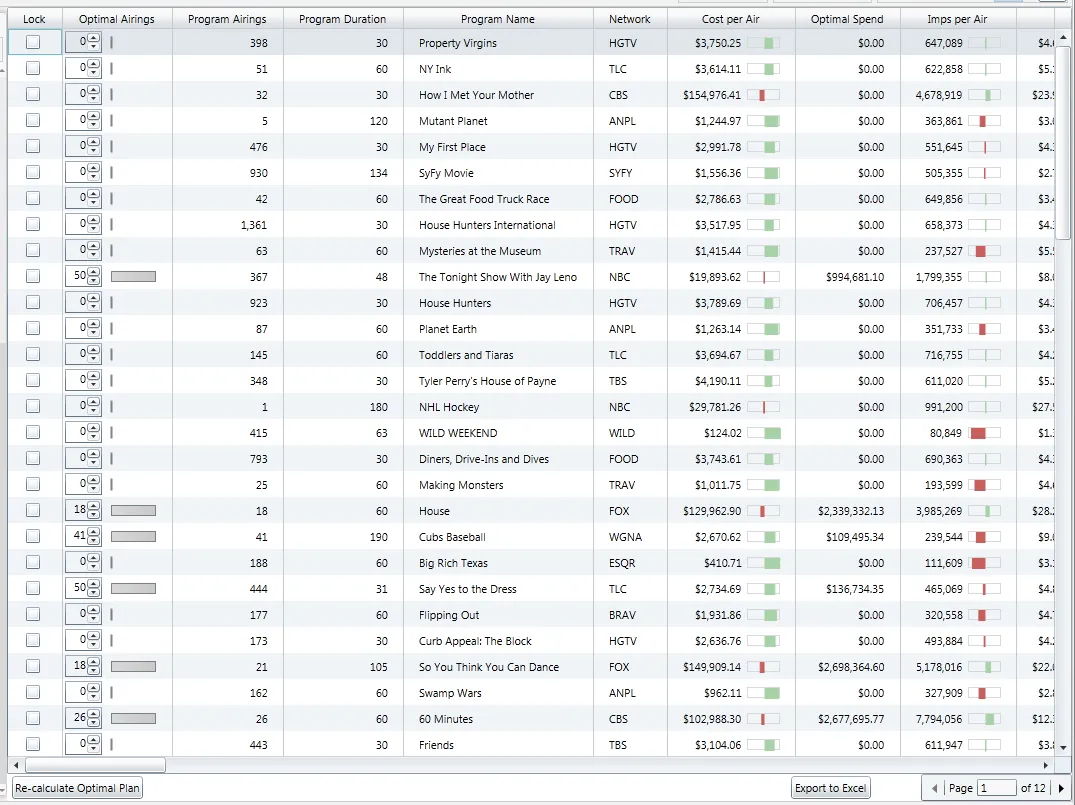The width and height of the screenshot is (1075, 805).
Task: Click the $154,976.41 Cost per Air value
Action: [x=712, y=95]
